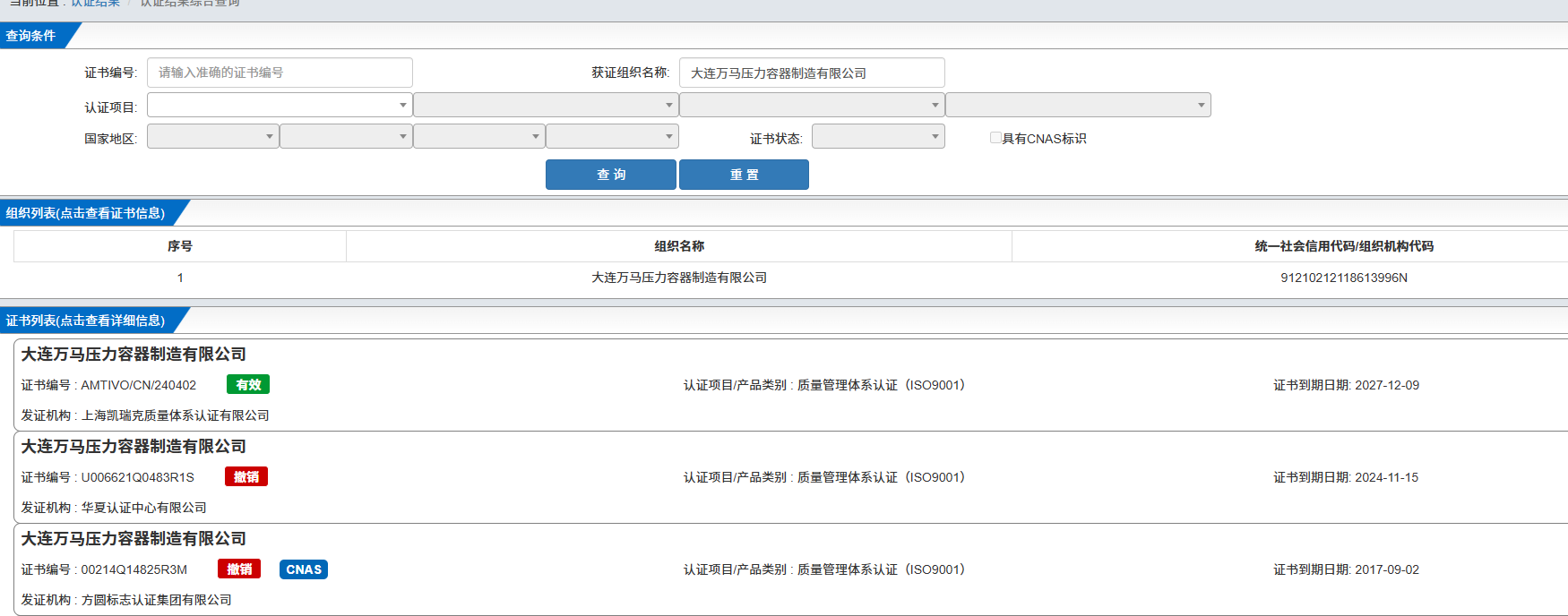Click issuer 华夏认证中心有限公司
Viewport: 1568px width, 616px height.
click(x=144, y=508)
